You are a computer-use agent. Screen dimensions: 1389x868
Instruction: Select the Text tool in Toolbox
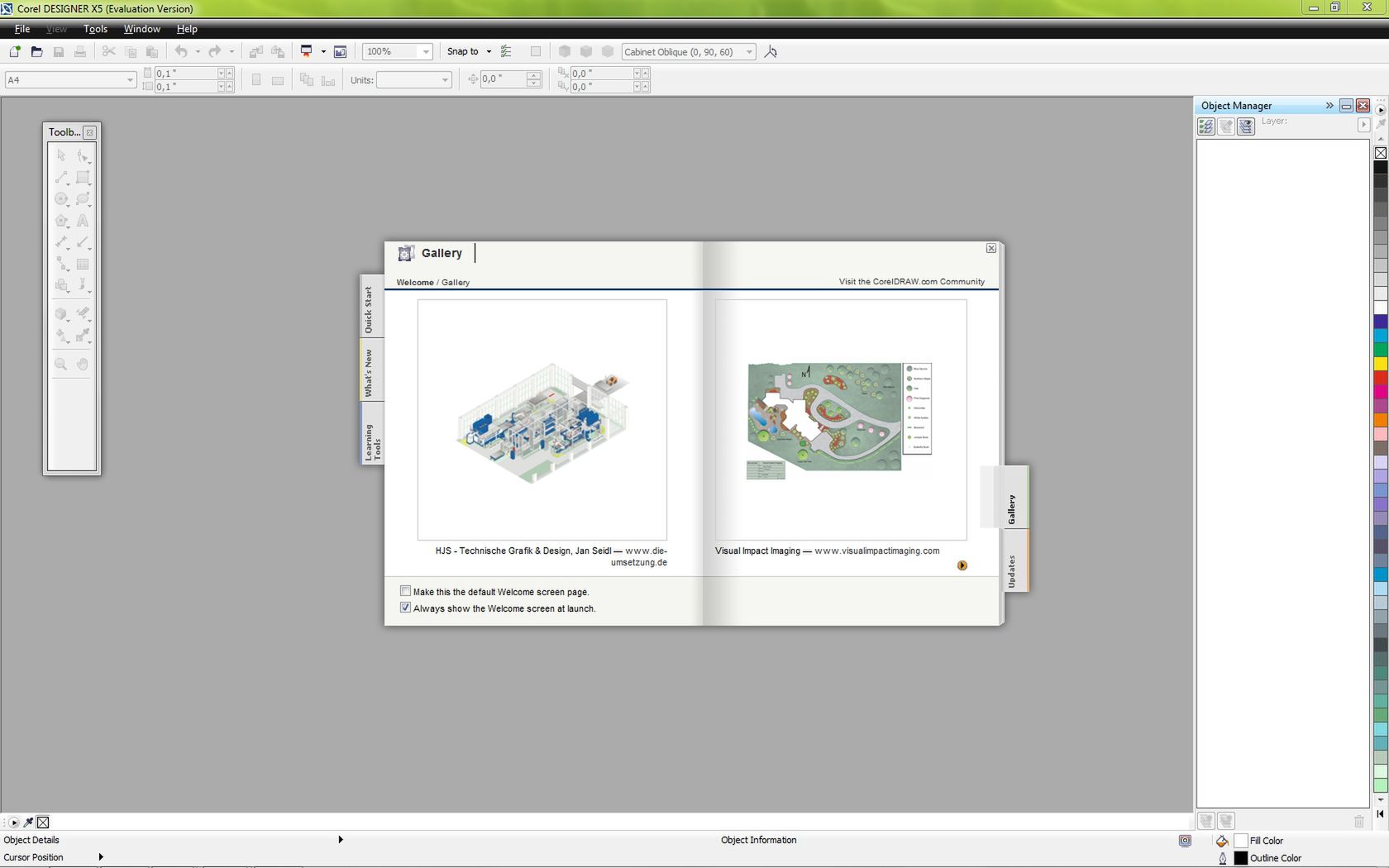coord(83,221)
